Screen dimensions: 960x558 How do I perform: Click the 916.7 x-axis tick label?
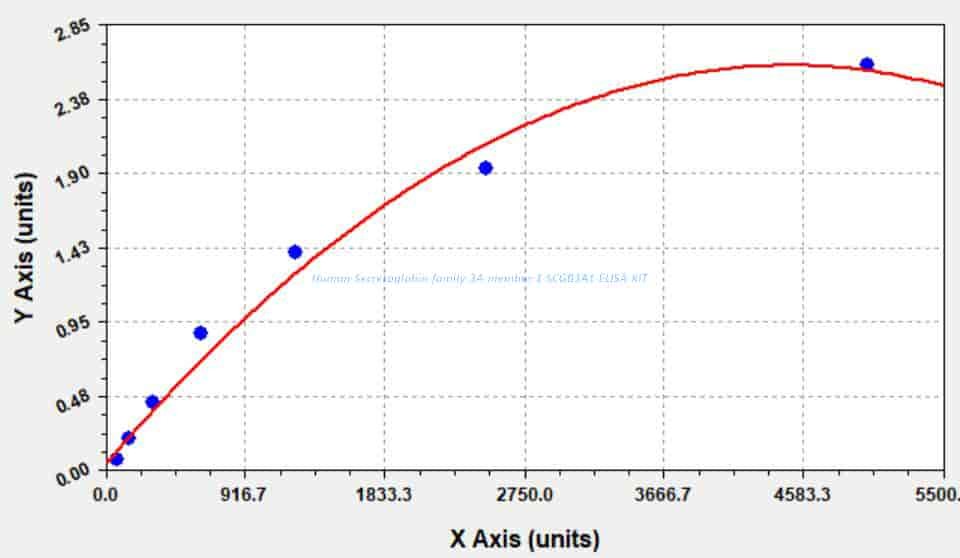(x=244, y=494)
